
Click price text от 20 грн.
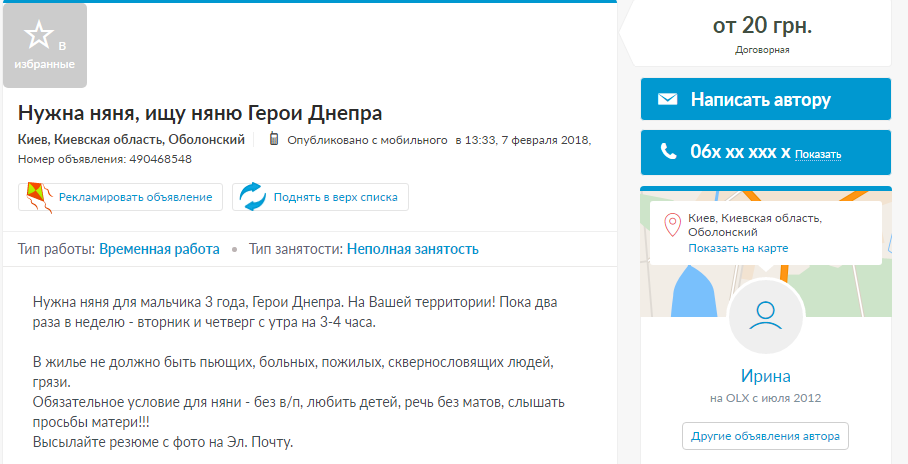pyautogui.click(x=762, y=26)
